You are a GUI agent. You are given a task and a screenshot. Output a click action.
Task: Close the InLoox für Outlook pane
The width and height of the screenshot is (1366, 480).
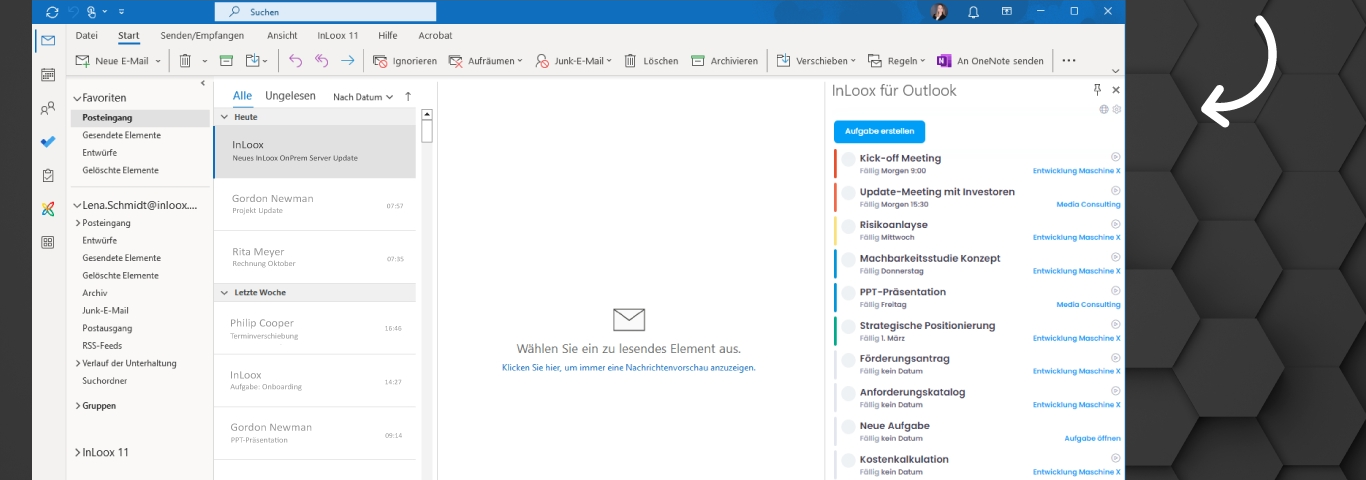tap(1116, 90)
